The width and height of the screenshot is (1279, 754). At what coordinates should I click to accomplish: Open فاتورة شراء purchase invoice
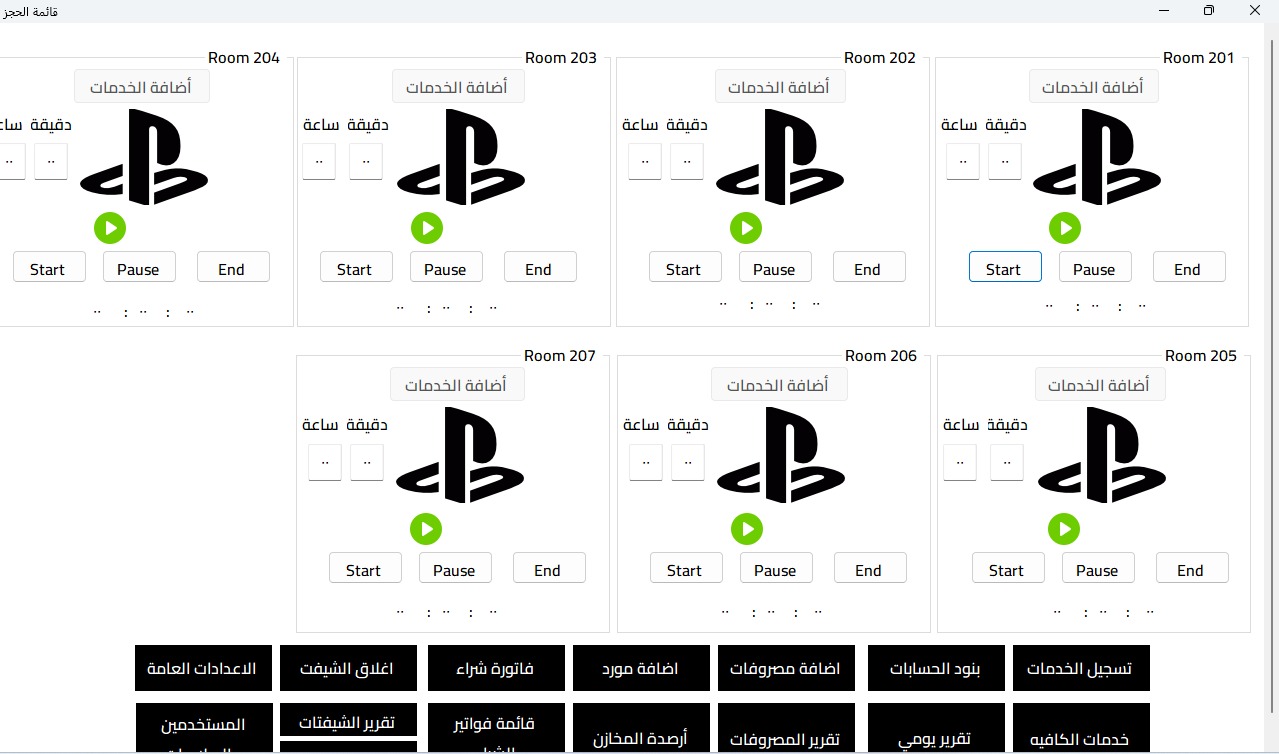click(496, 668)
